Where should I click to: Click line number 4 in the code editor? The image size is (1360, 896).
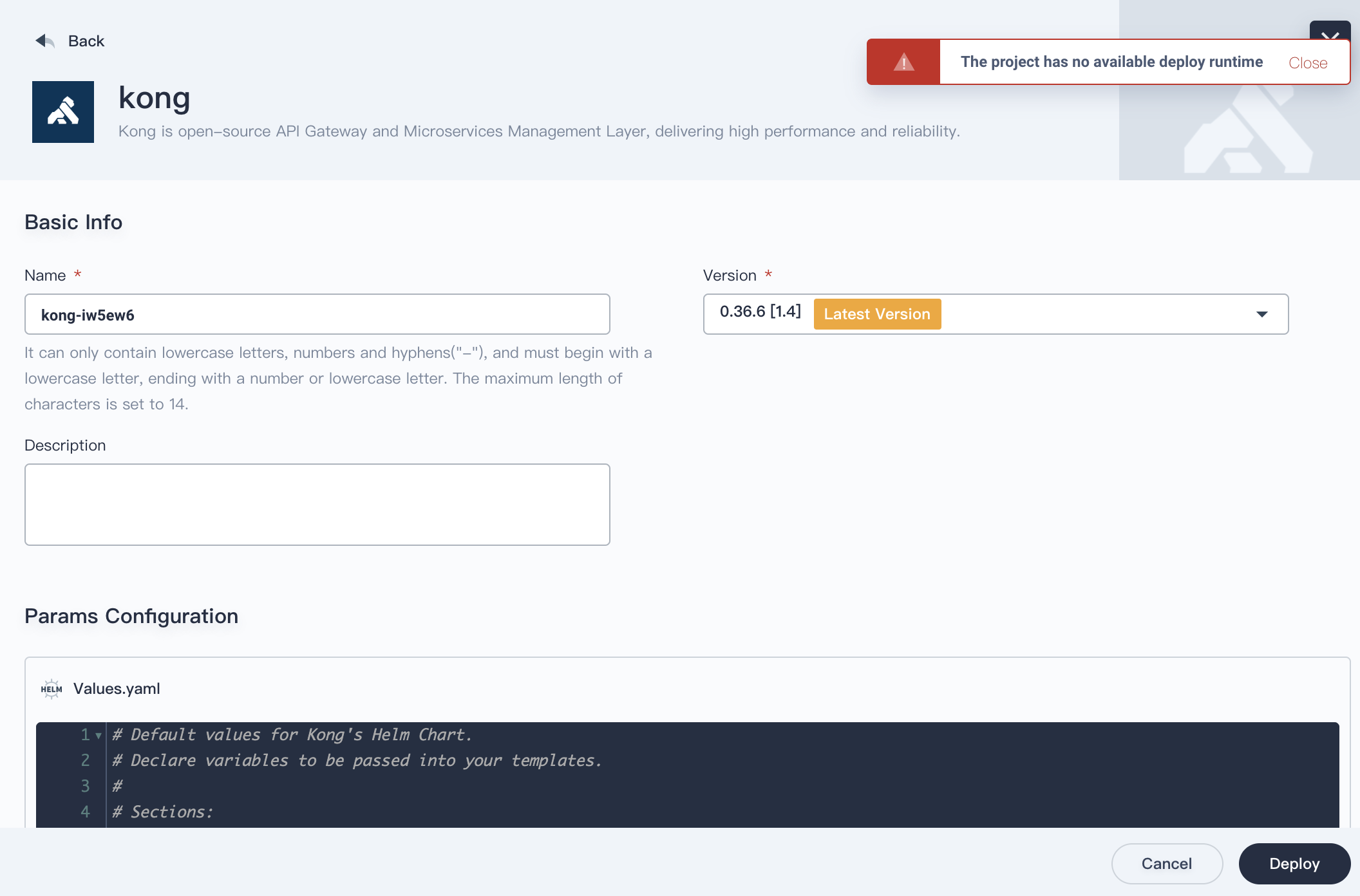click(84, 812)
